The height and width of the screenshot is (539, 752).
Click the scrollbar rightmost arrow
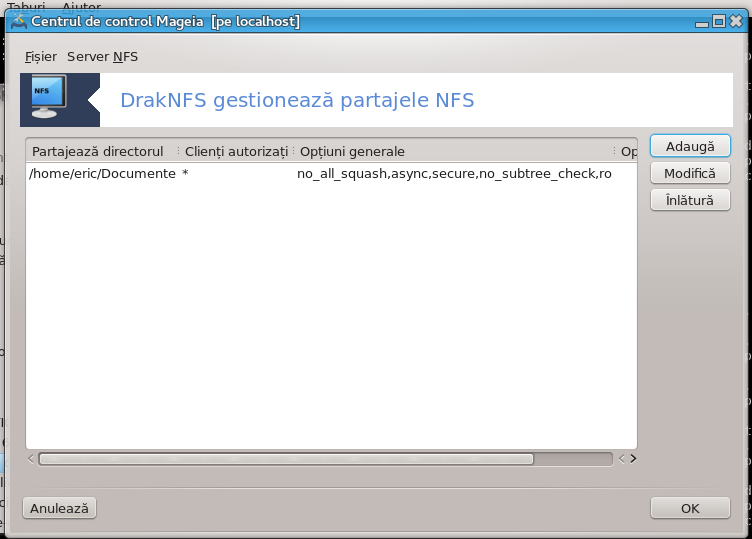coord(633,459)
